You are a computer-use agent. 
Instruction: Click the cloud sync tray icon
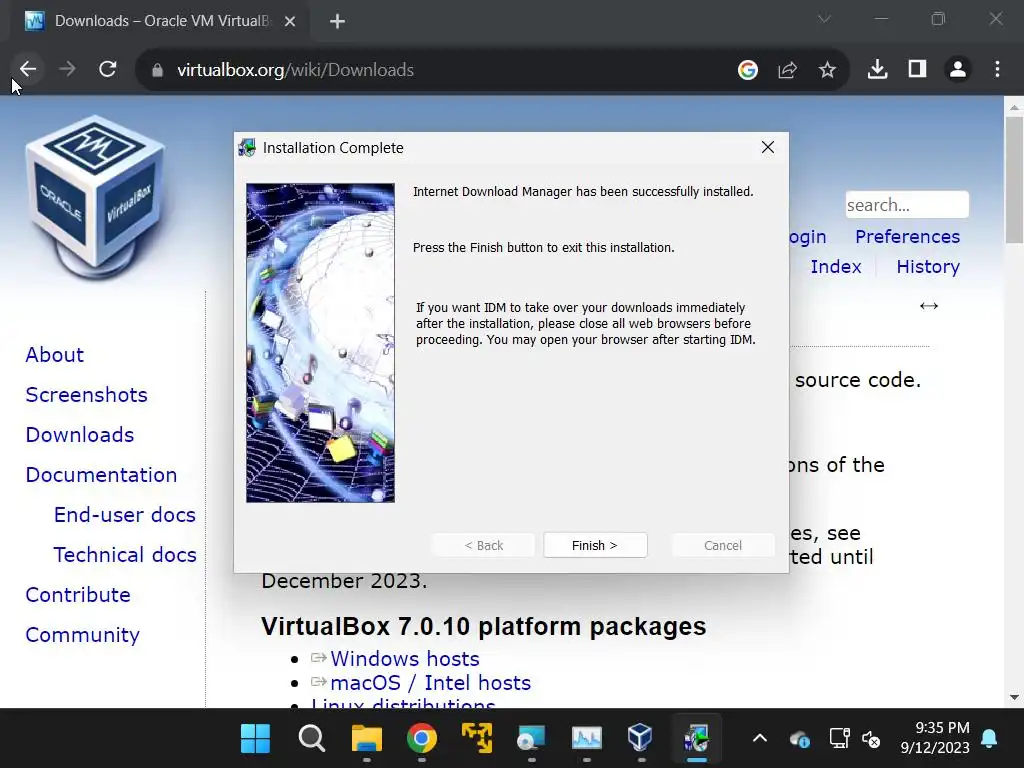[x=799, y=739]
